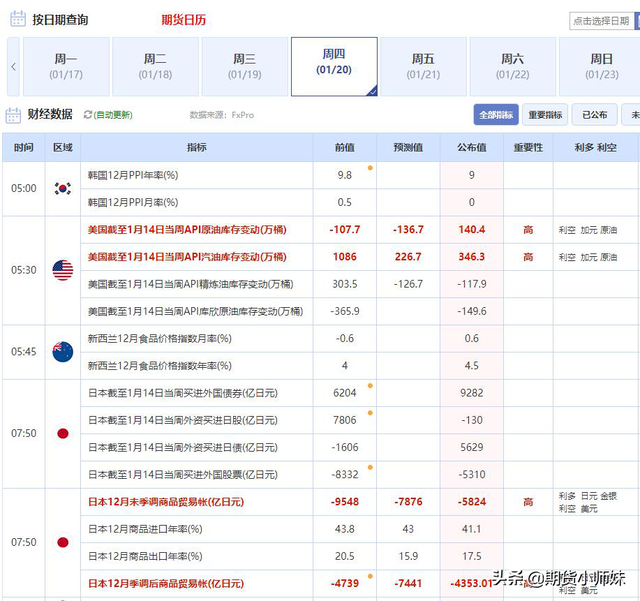Click the 前值 column header

click(x=345, y=147)
